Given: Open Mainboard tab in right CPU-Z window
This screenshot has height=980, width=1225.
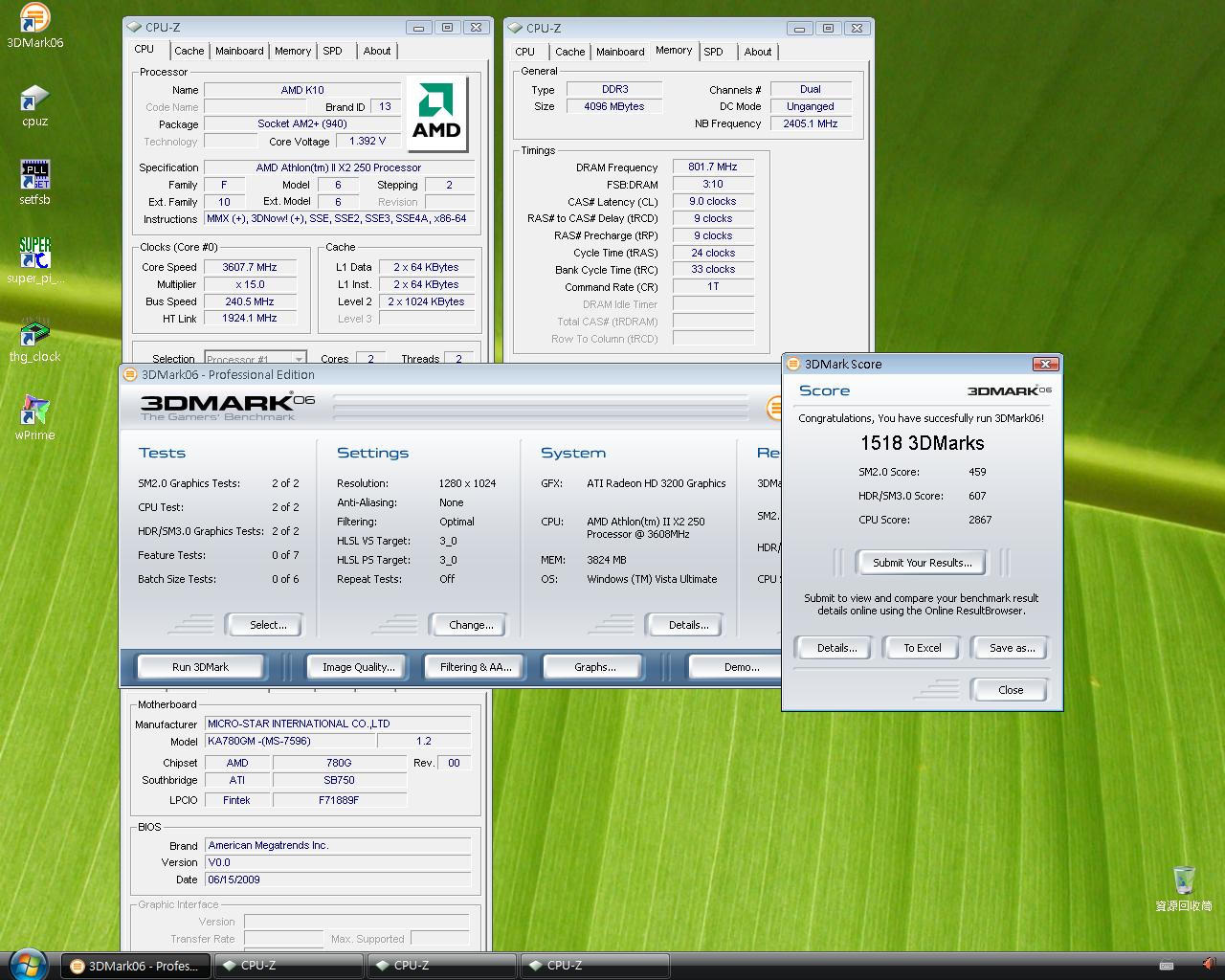Looking at the screenshot, I should click(x=620, y=52).
